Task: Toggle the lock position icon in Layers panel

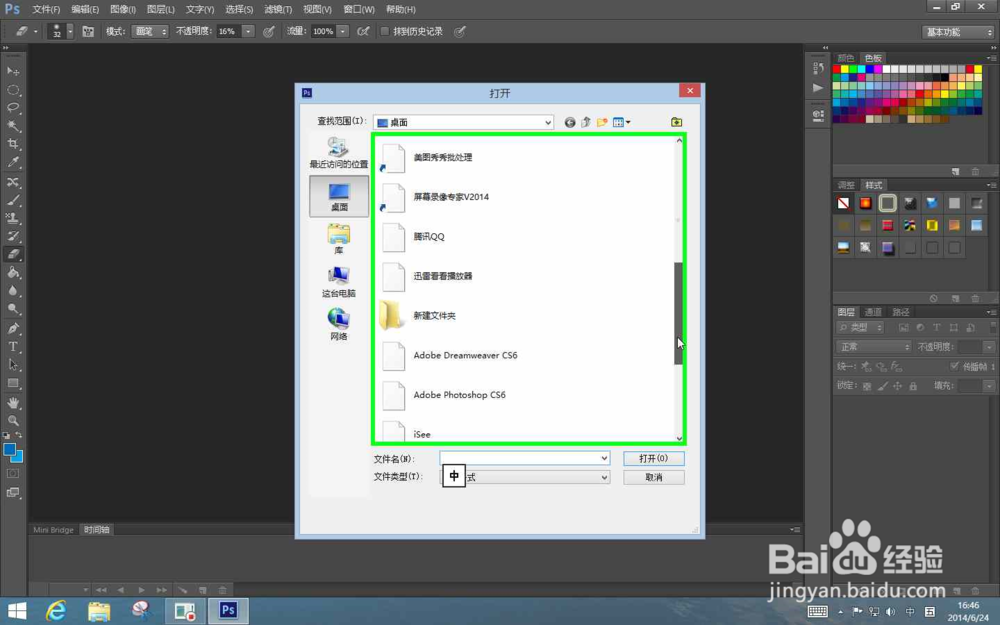Action: pyautogui.click(x=897, y=386)
